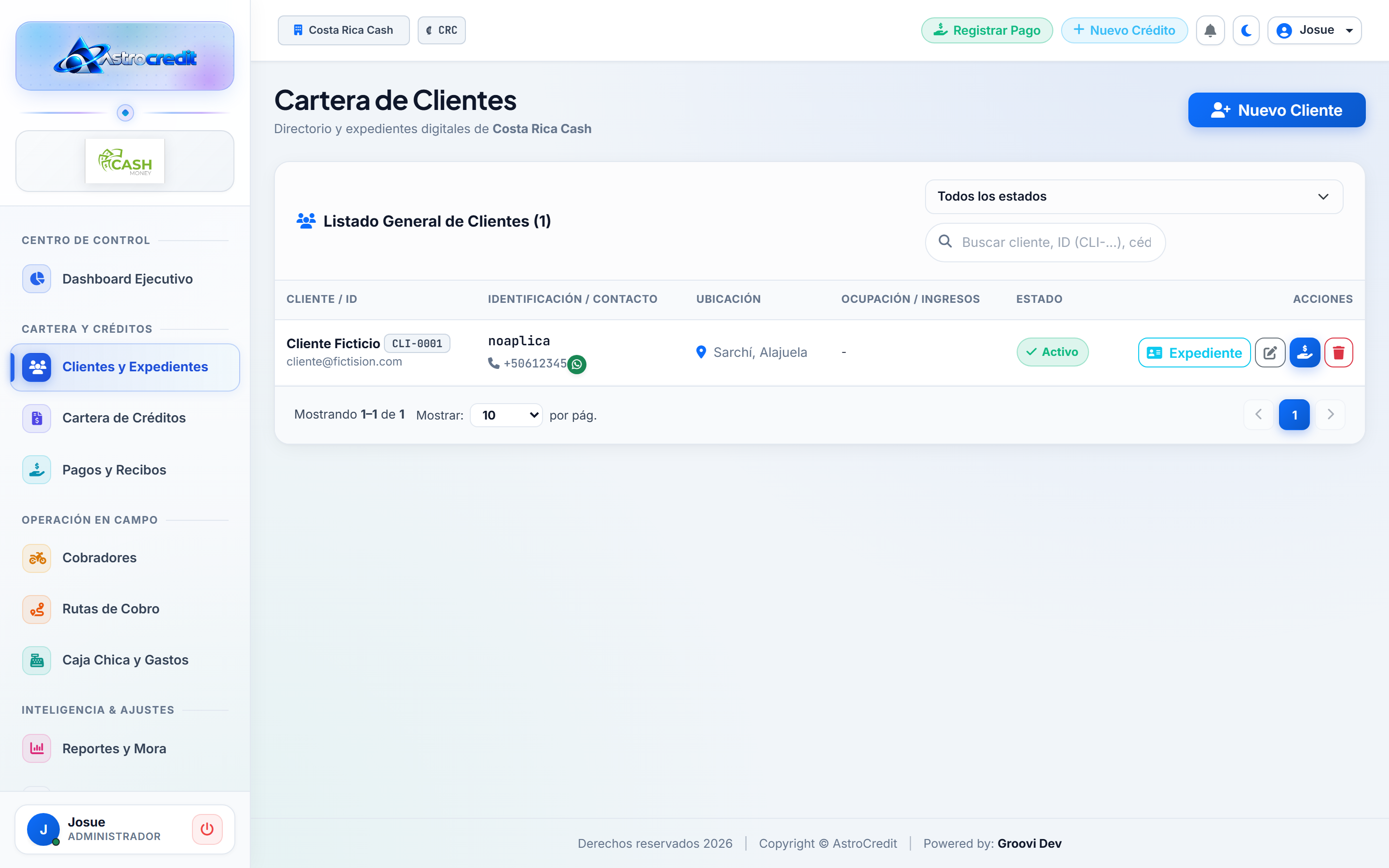Toggle dark mode moon icon
Viewport: 1389px width, 868px height.
1246,30
